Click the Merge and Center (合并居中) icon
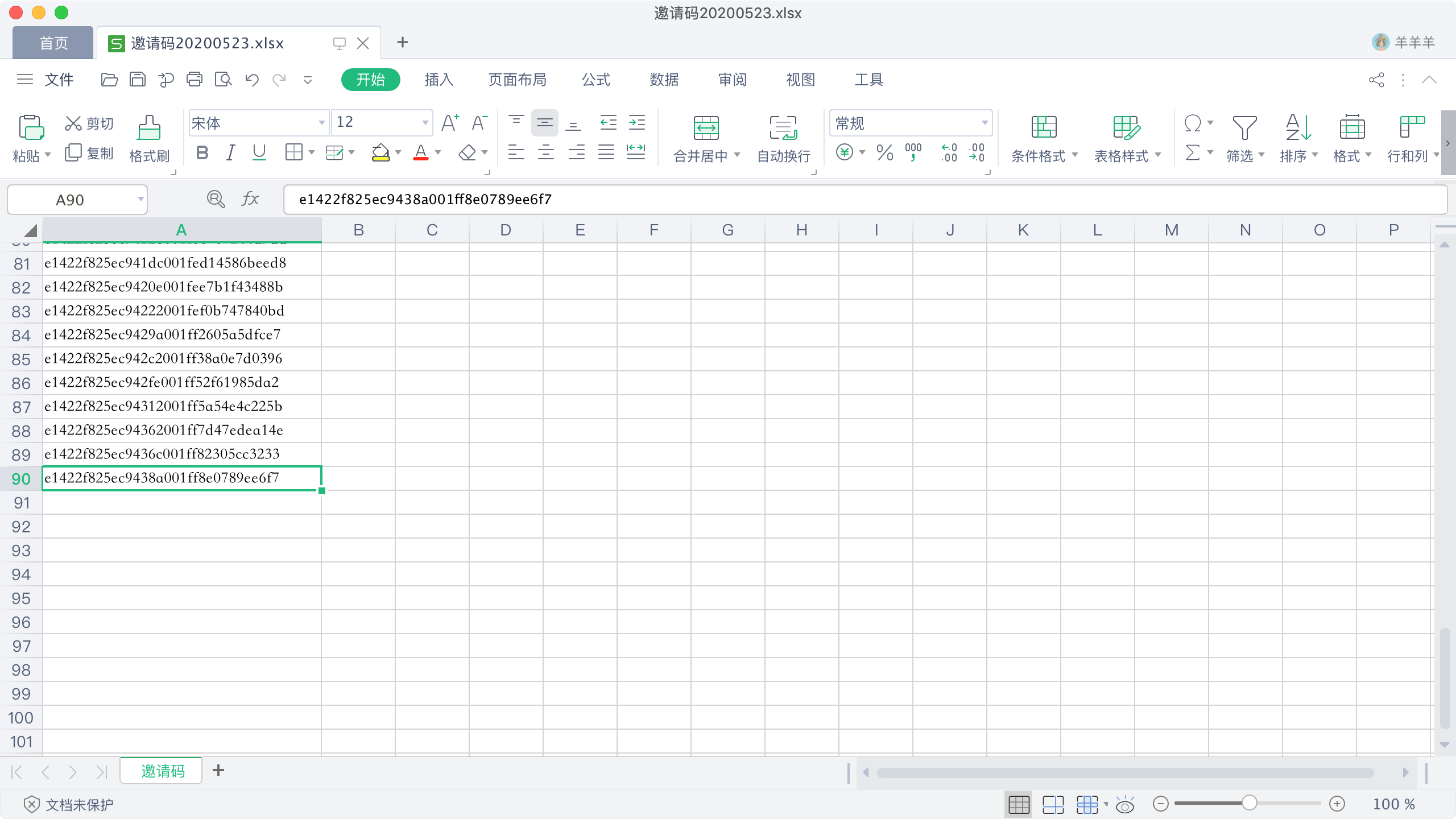 pos(706,128)
